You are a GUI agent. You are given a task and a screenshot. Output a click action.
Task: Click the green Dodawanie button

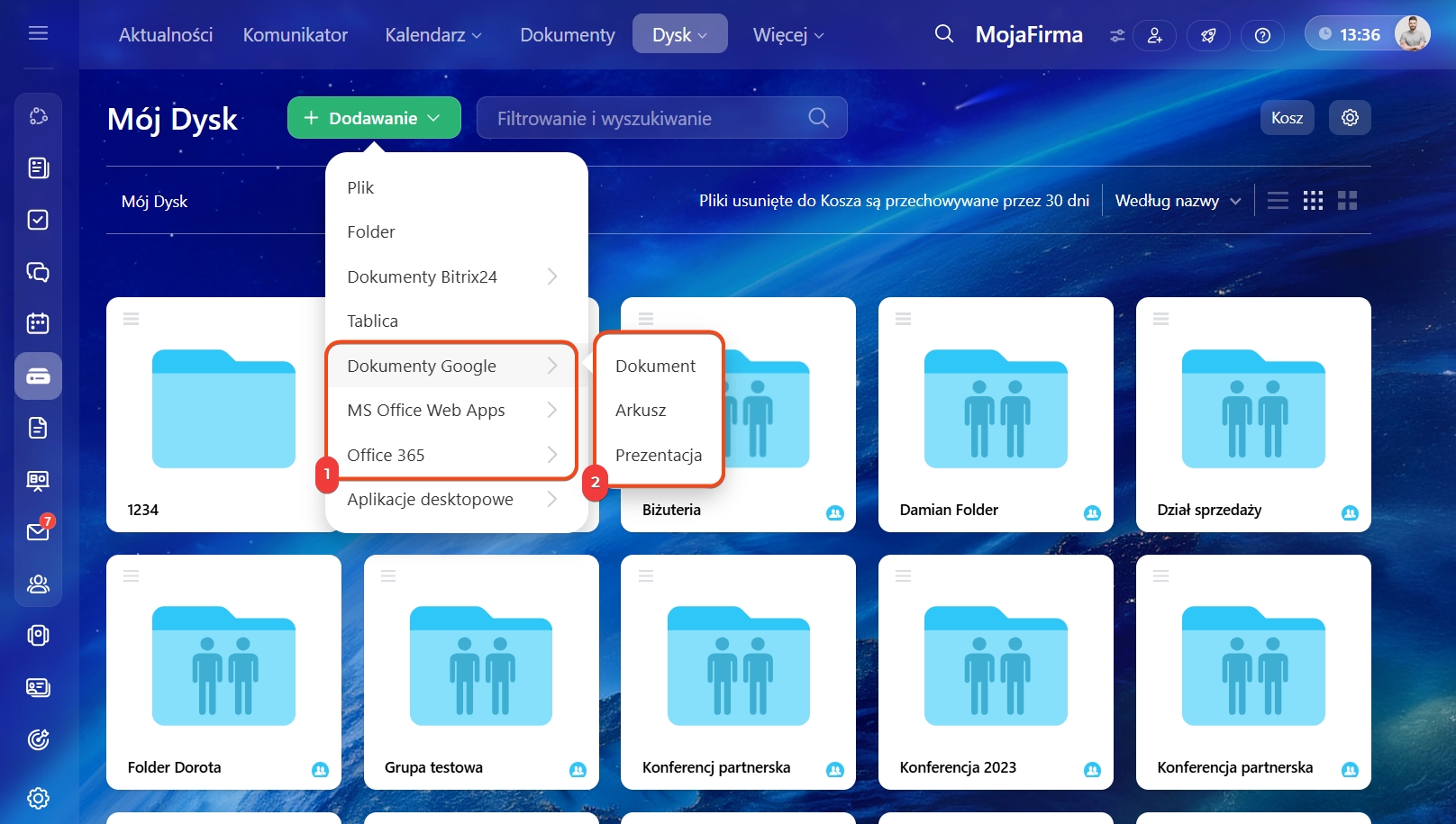click(374, 118)
